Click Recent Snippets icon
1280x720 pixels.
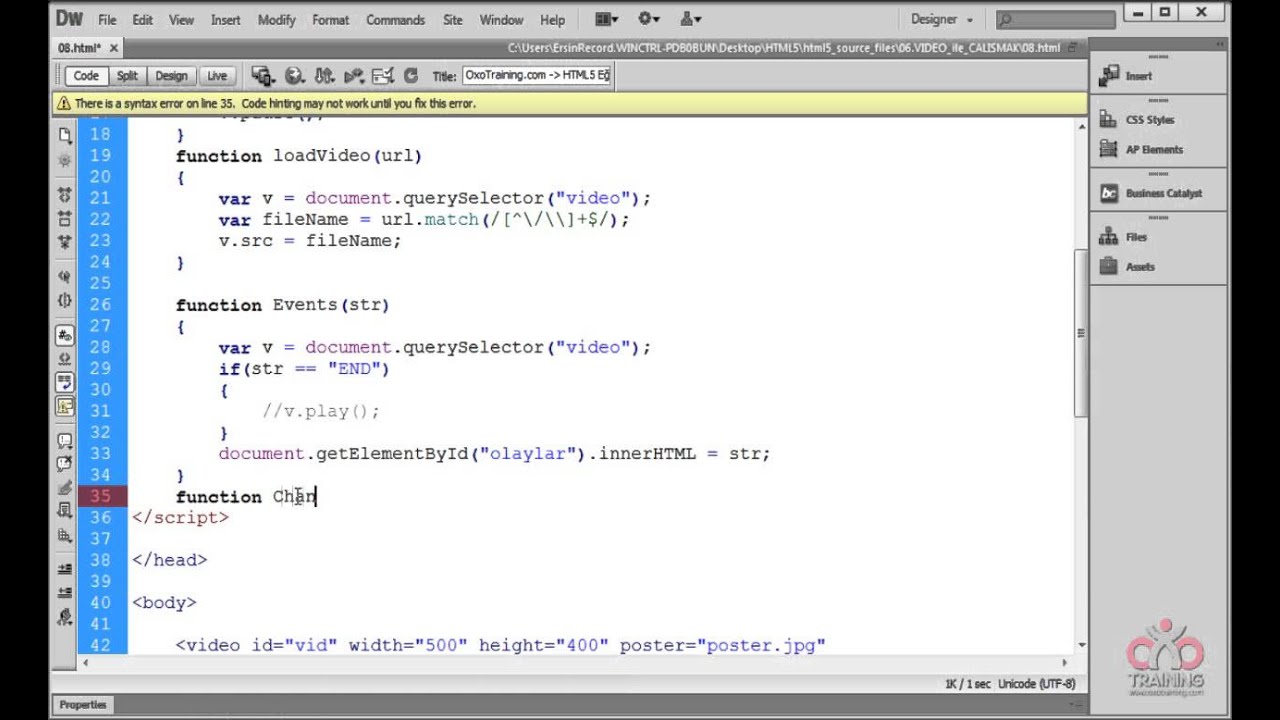(65, 512)
